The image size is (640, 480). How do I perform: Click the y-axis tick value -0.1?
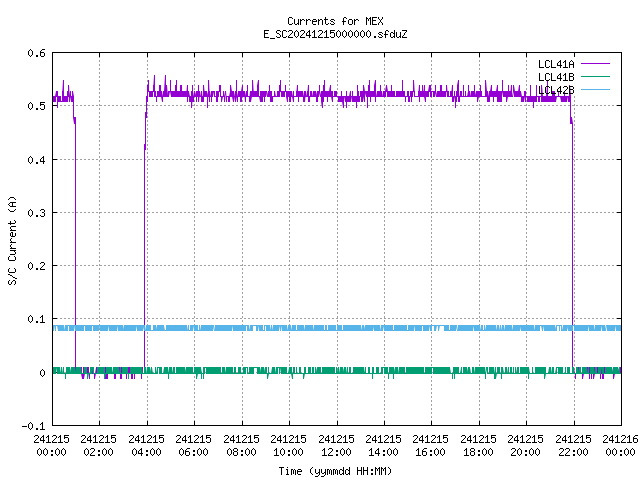pyautogui.click(x=33, y=426)
